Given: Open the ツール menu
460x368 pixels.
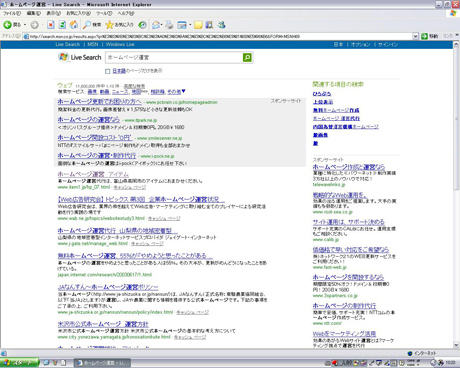Looking at the screenshot, I should (x=104, y=13).
